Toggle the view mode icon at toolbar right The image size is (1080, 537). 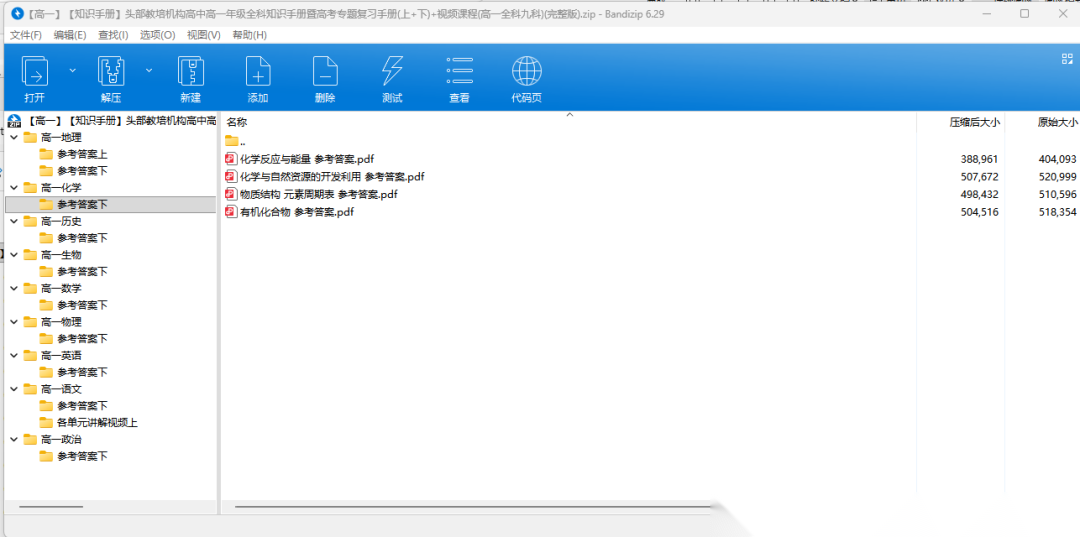pos(1066,59)
